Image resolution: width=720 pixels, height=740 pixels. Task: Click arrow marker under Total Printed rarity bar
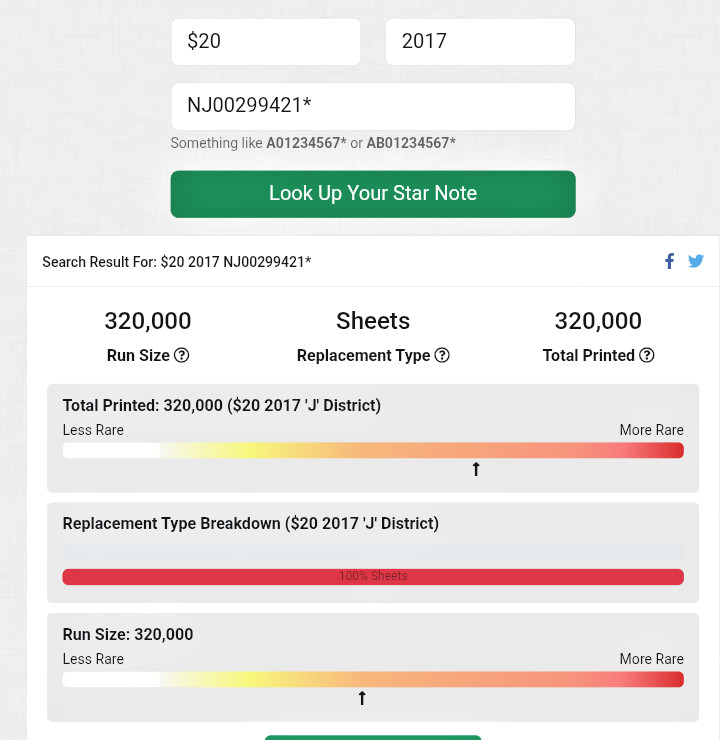(x=476, y=469)
